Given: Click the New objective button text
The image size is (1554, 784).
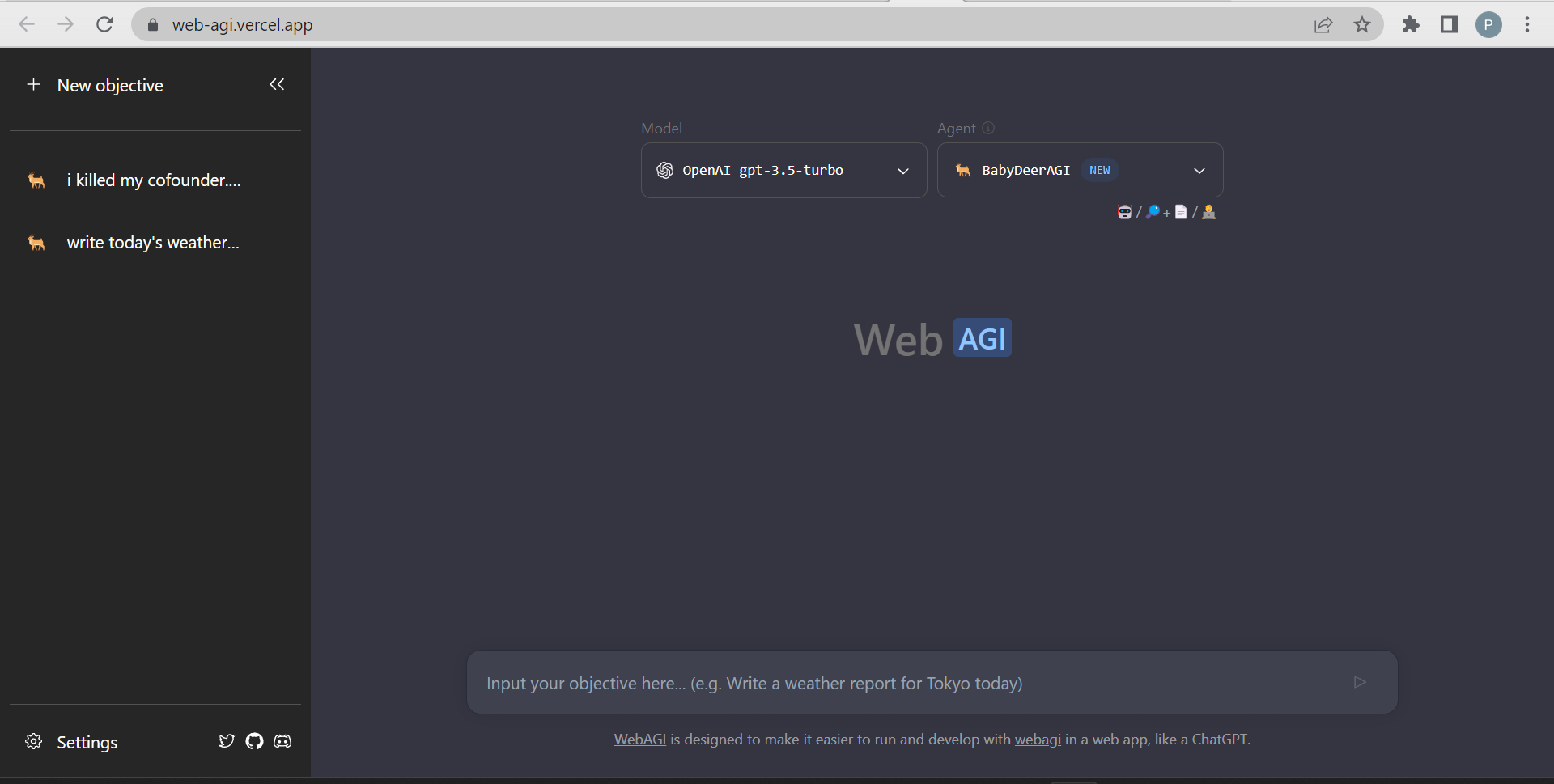Looking at the screenshot, I should (x=110, y=86).
